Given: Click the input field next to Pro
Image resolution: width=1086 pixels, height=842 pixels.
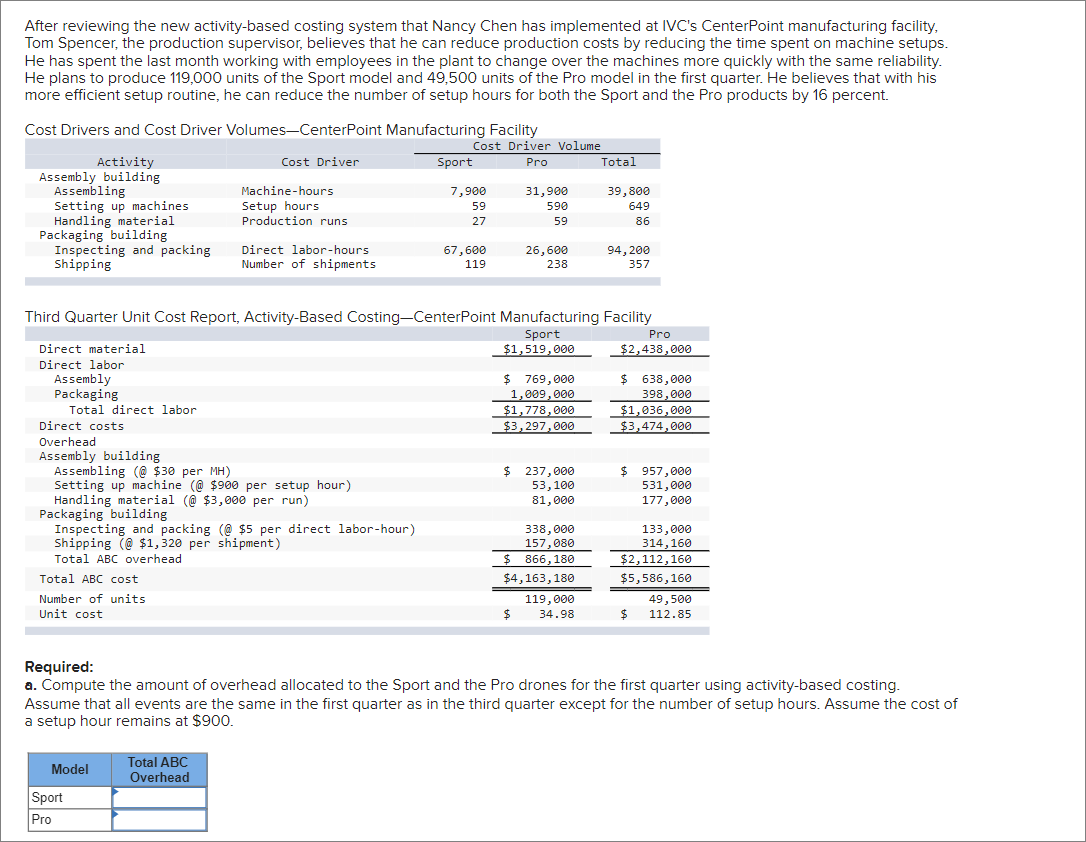Looking at the screenshot, I should [x=160, y=819].
